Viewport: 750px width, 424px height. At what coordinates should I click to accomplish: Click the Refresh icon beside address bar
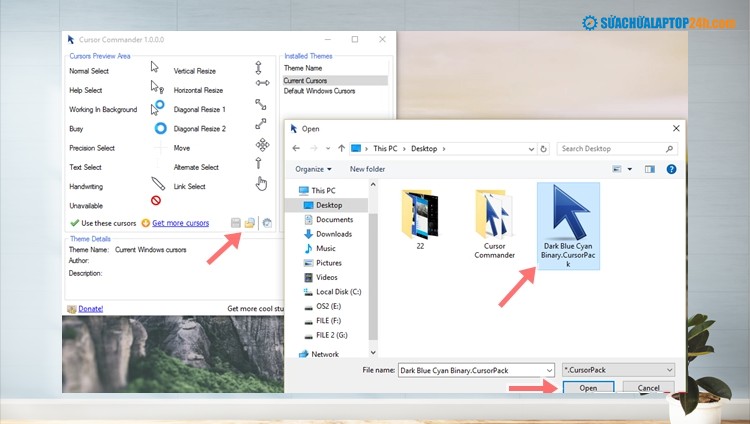pos(543,149)
